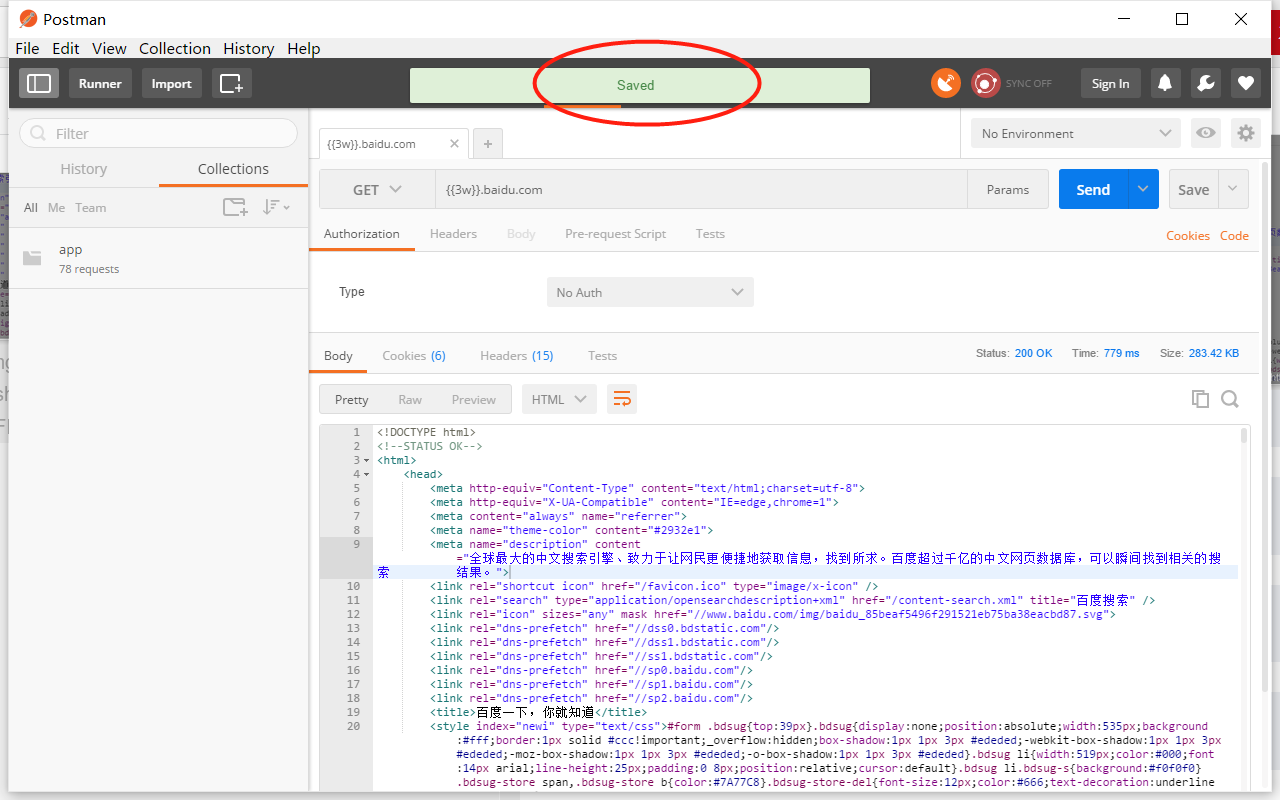Click the request URL field
Screen dimensions: 1280x800
pyautogui.click(x=701, y=189)
